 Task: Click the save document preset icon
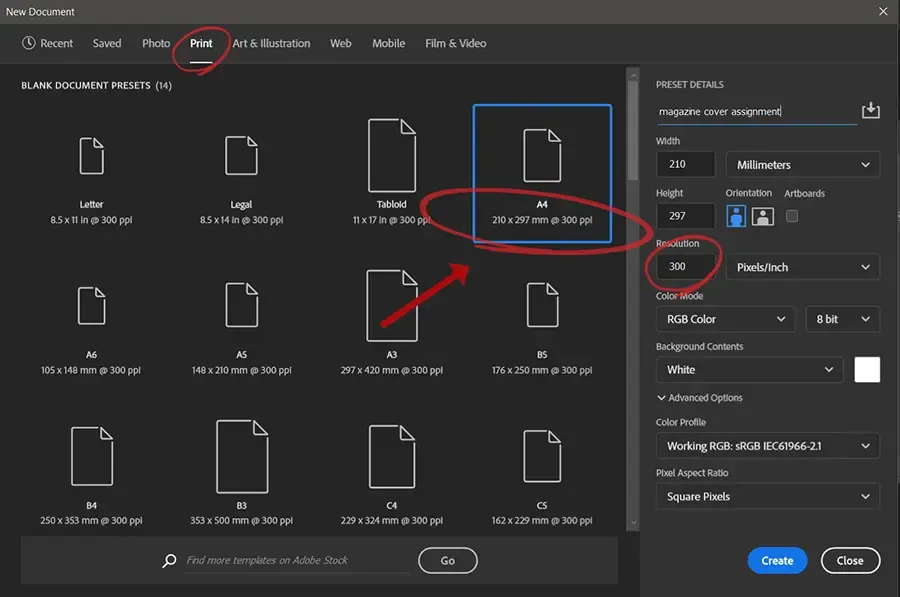(x=871, y=109)
